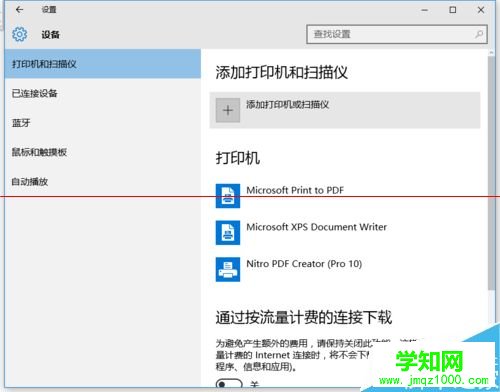Click the 设备 page title
The height and width of the screenshot is (392, 500).
pyautogui.click(x=50, y=34)
